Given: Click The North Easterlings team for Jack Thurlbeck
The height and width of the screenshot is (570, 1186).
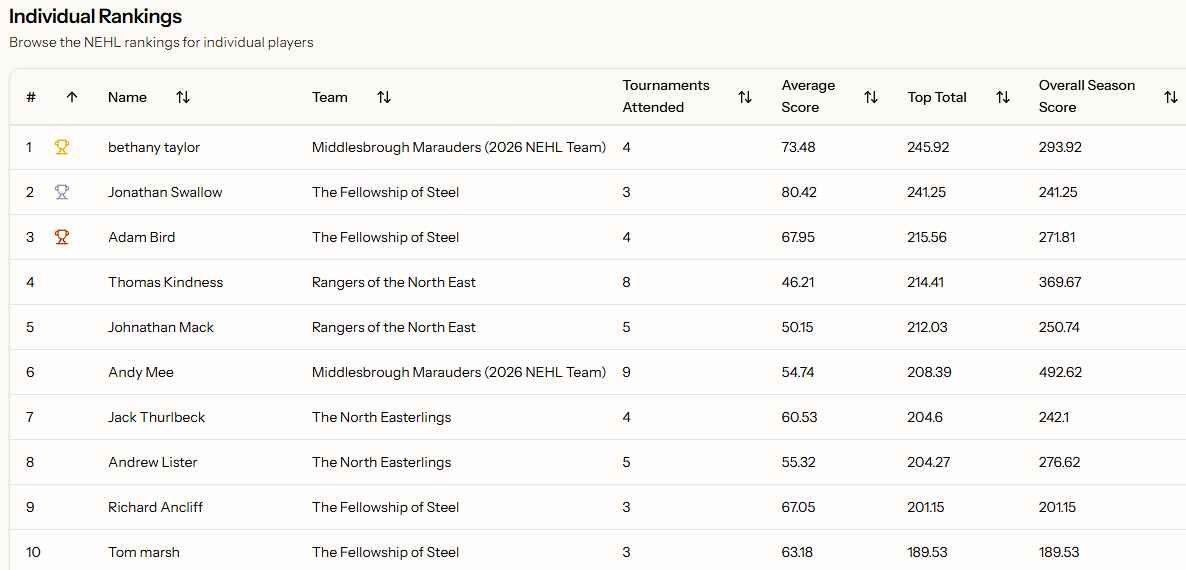Looking at the screenshot, I should [381, 417].
